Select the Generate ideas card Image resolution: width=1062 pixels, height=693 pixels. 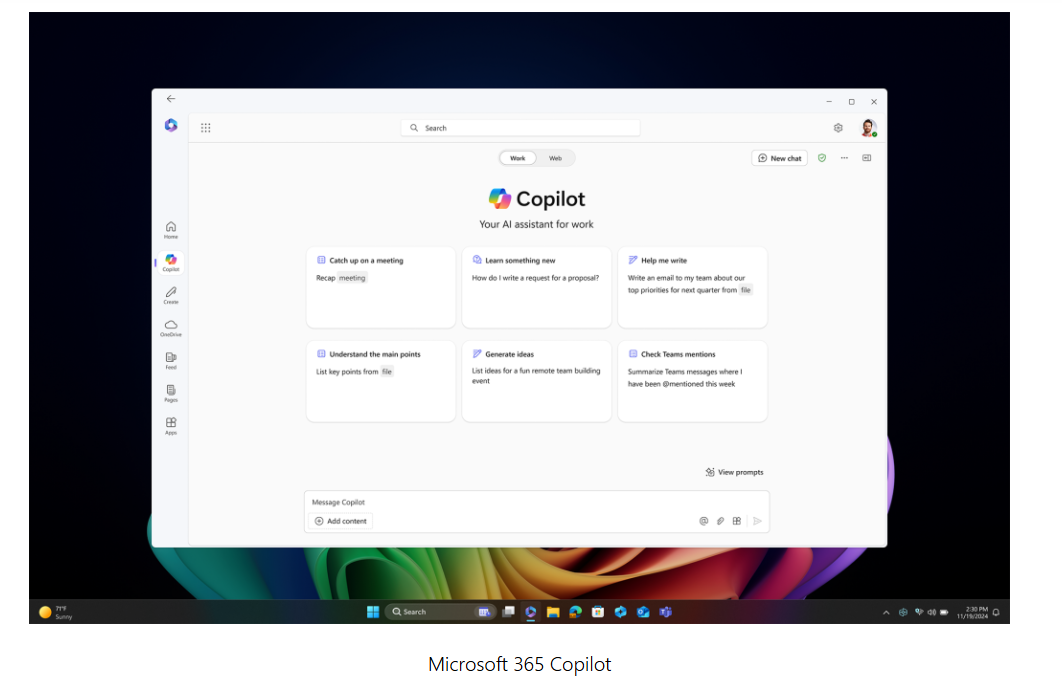(536, 381)
